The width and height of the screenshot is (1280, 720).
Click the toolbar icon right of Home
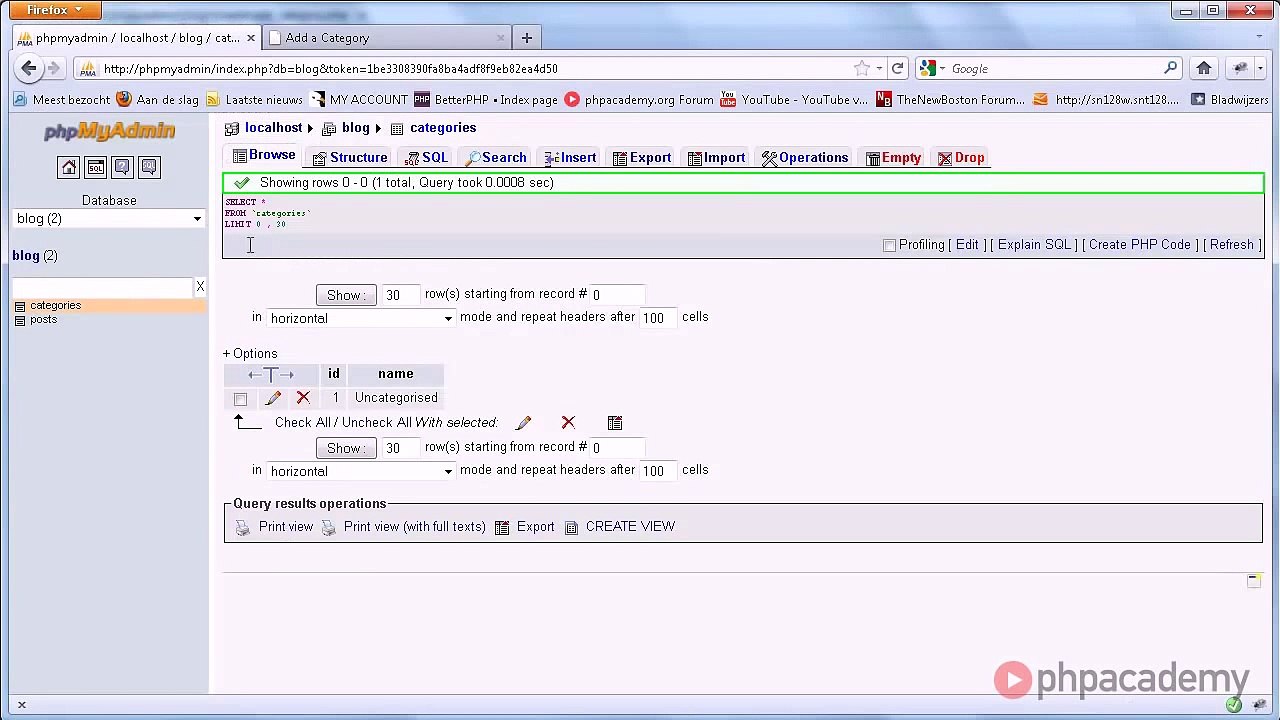coord(1241,68)
